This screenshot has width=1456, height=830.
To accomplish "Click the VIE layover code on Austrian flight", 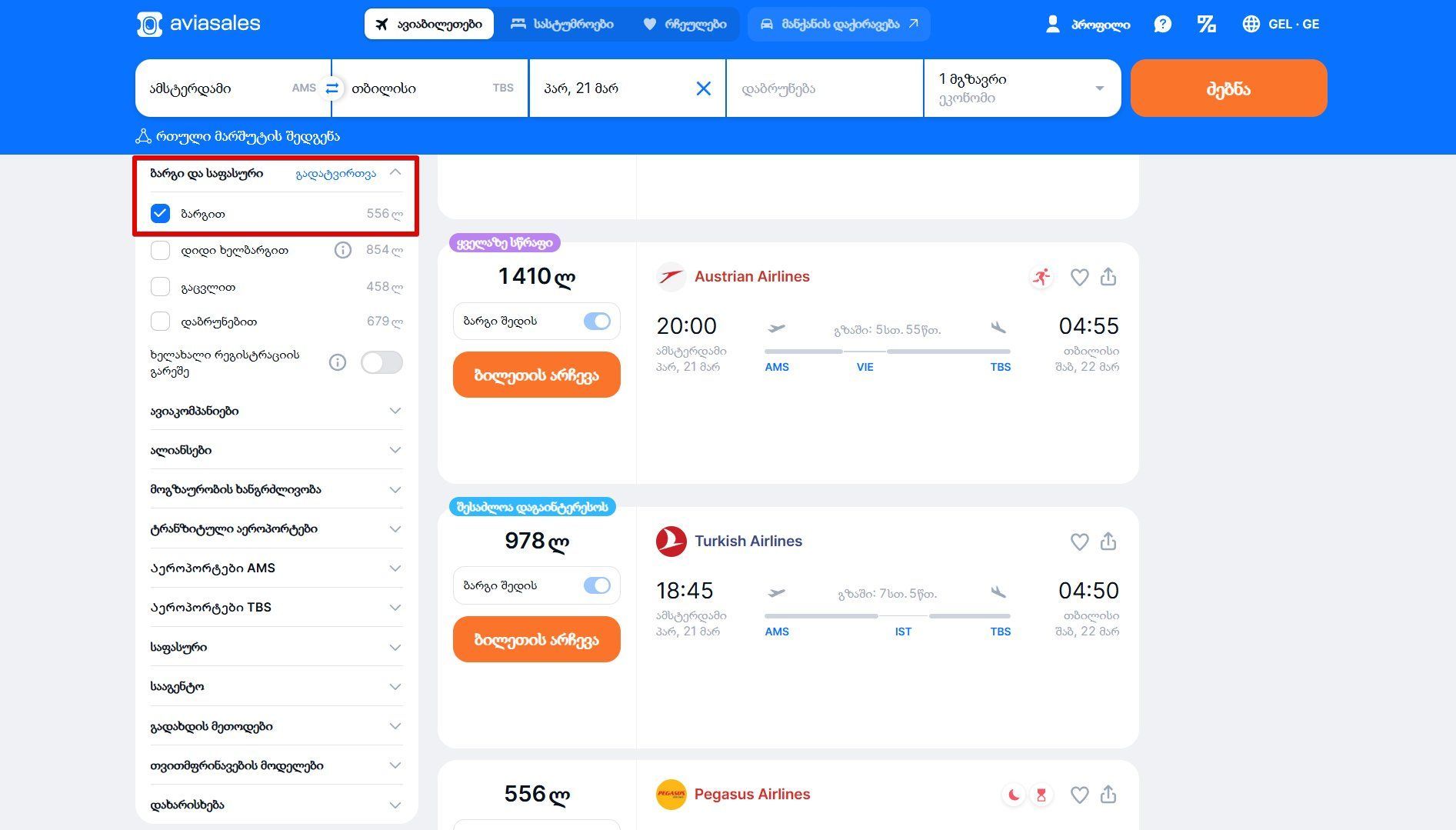I will (x=865, y=367).
